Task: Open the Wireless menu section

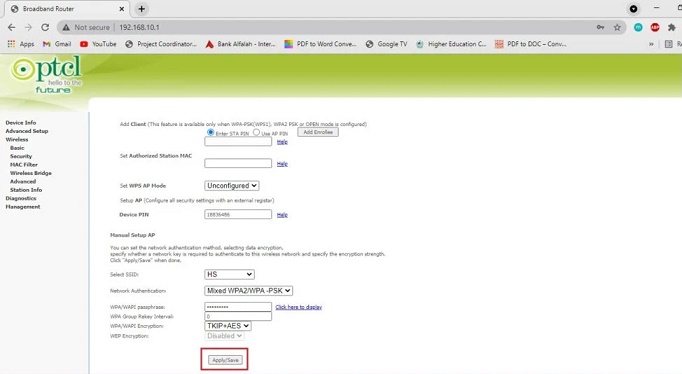Action: coord(17,140)
